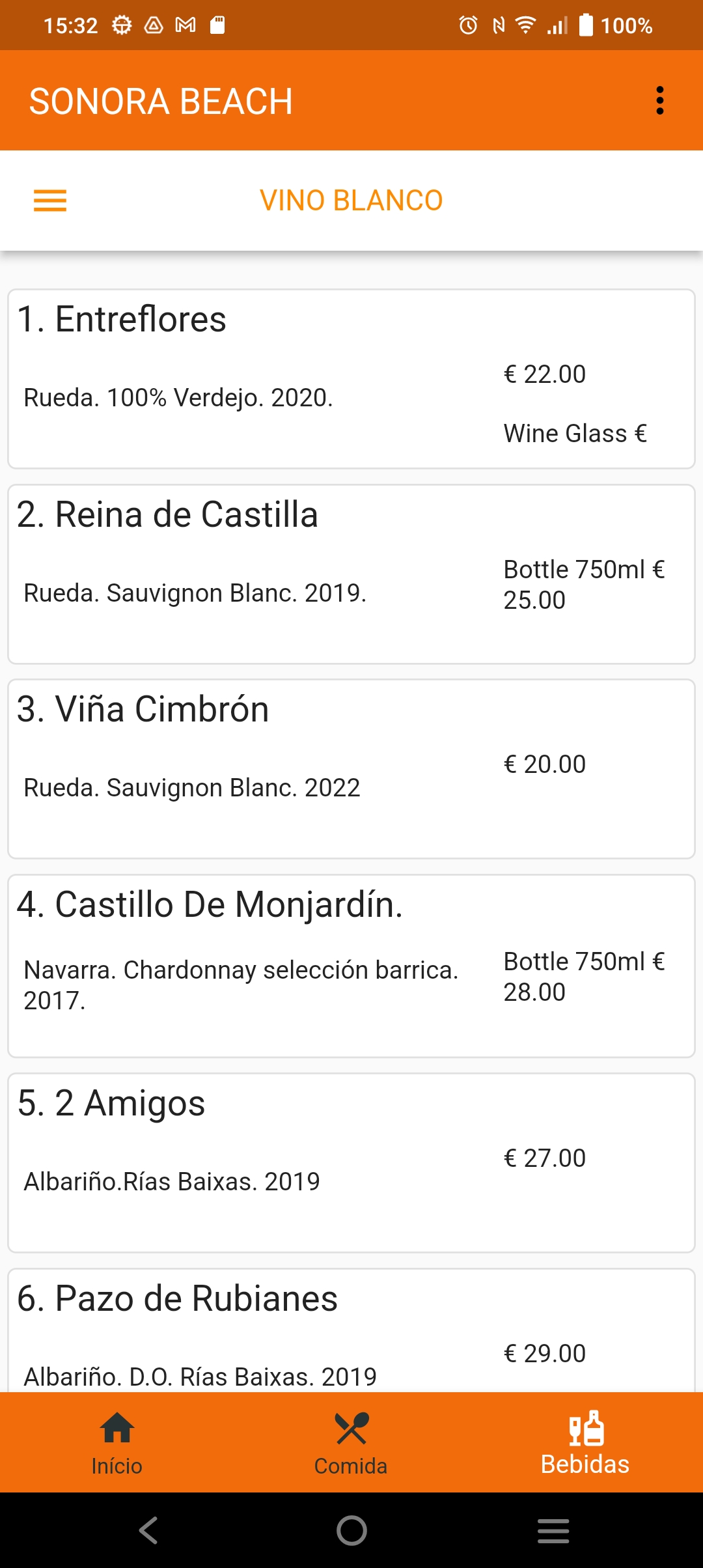703x1568 pixels.
Task: Tap the Gmail notification icon in status bar
Action: pyautogui.click(x=186, y=25)
